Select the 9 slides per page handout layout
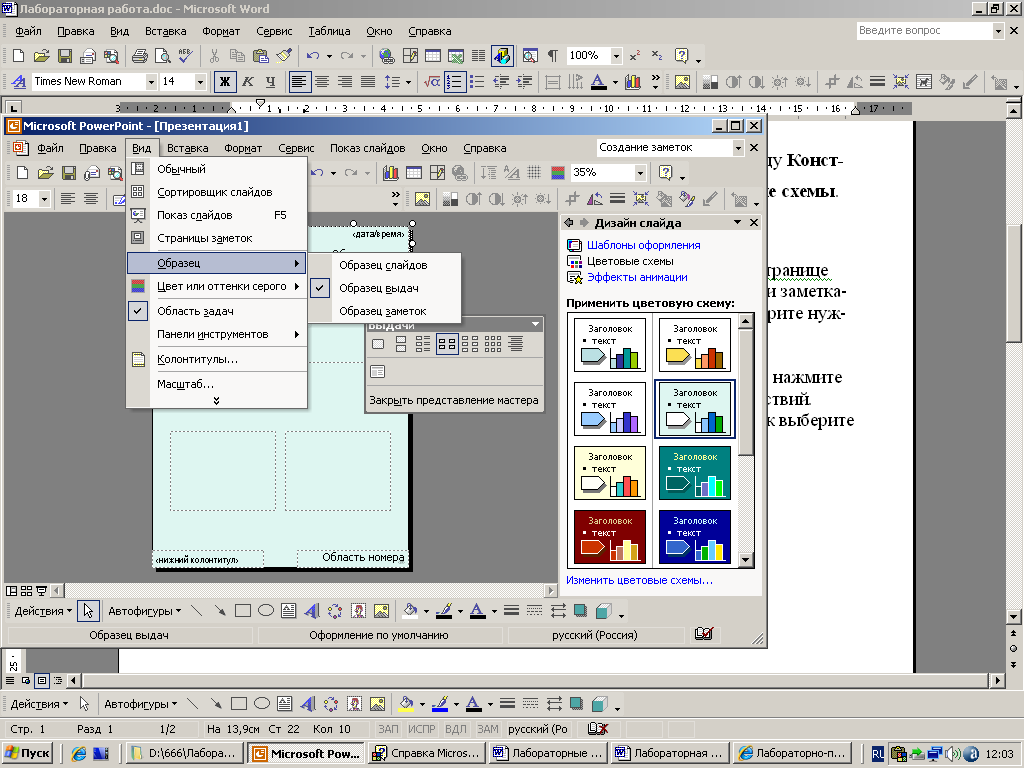Image resolution: width=1024 pixels, height=768 pixels. coord(493,344)
